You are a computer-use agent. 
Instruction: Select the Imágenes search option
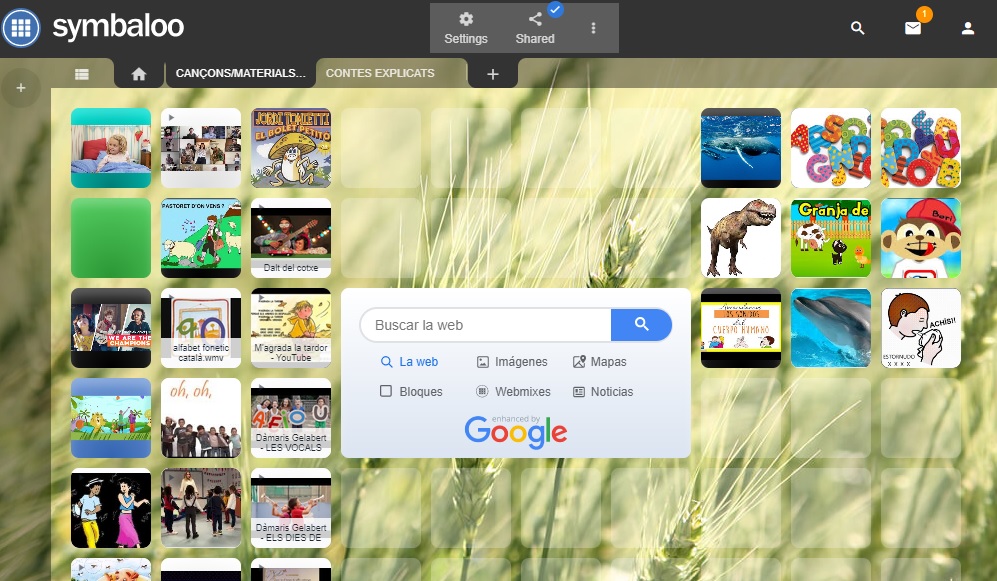512,362
